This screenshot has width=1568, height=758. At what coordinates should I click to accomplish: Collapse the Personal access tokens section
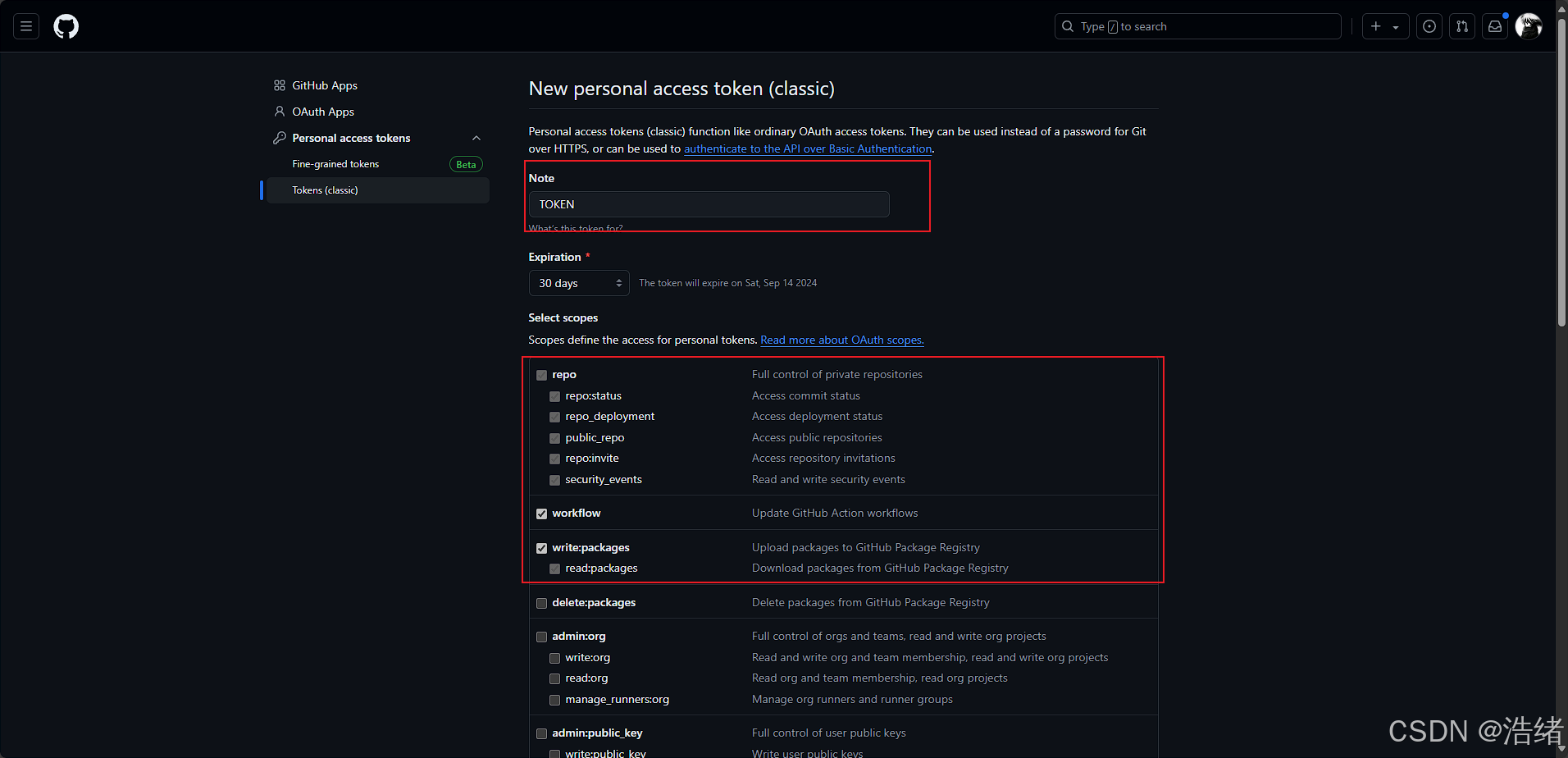click(x=476, y=138)
